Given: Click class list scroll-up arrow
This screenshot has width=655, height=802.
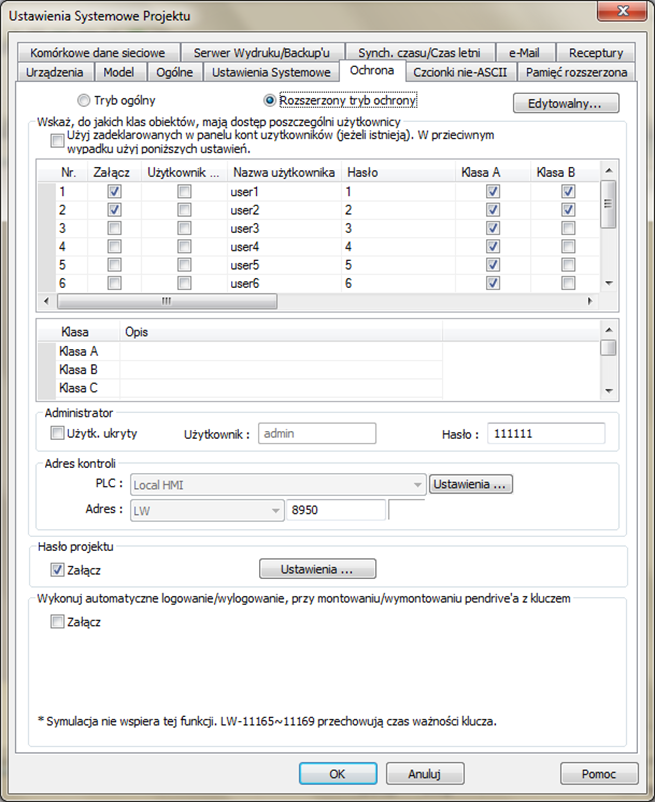Looking at the screenshot, I should pos(608,330).
